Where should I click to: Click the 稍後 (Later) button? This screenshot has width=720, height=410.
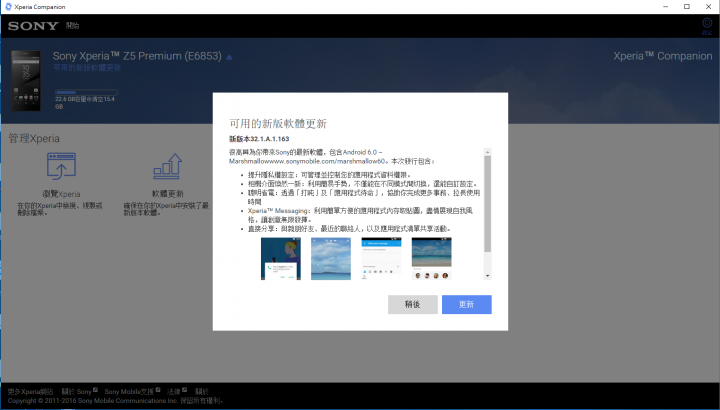click(x=412, y=304)
